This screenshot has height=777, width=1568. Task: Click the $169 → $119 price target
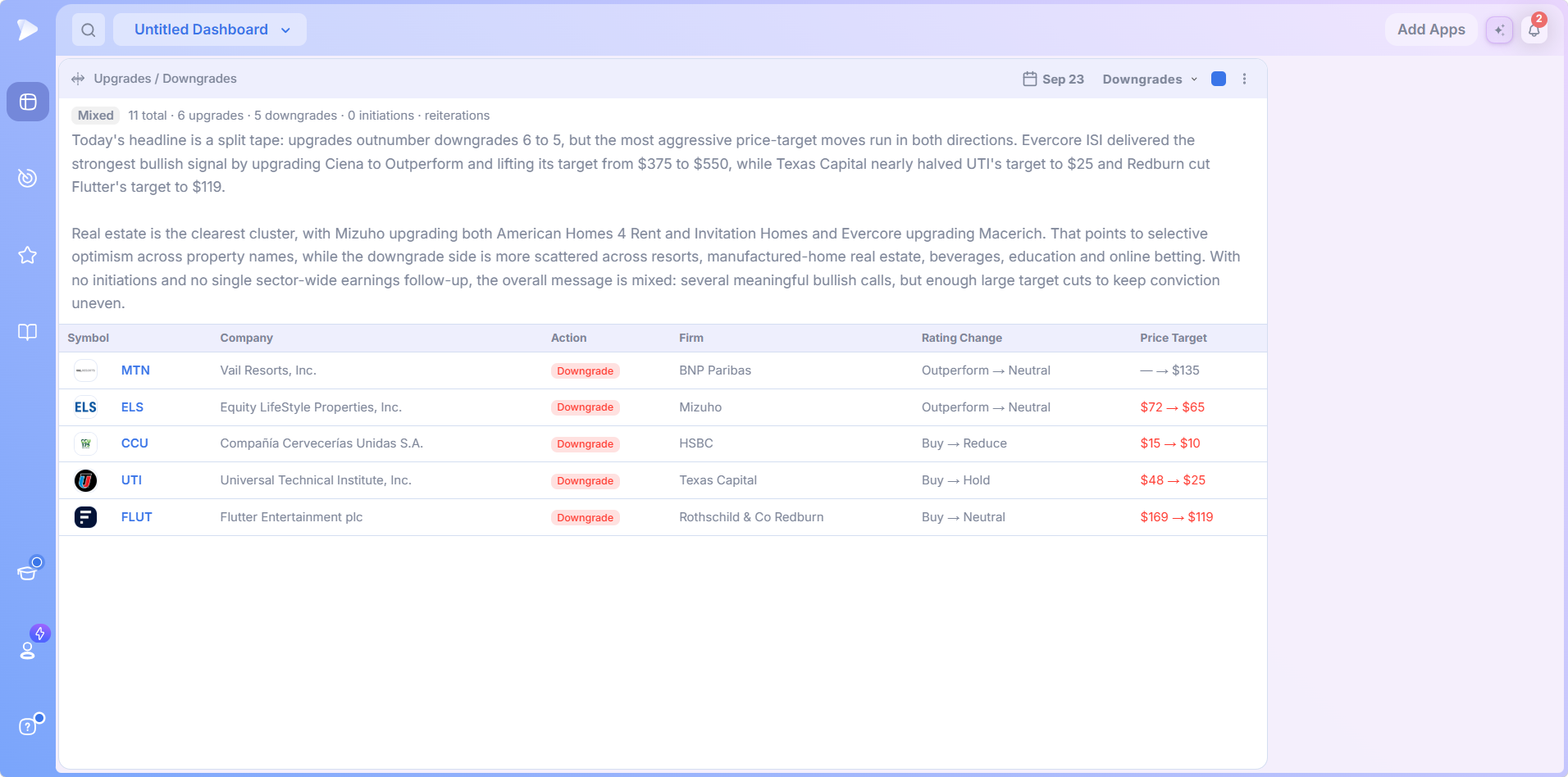point(1177,517)
